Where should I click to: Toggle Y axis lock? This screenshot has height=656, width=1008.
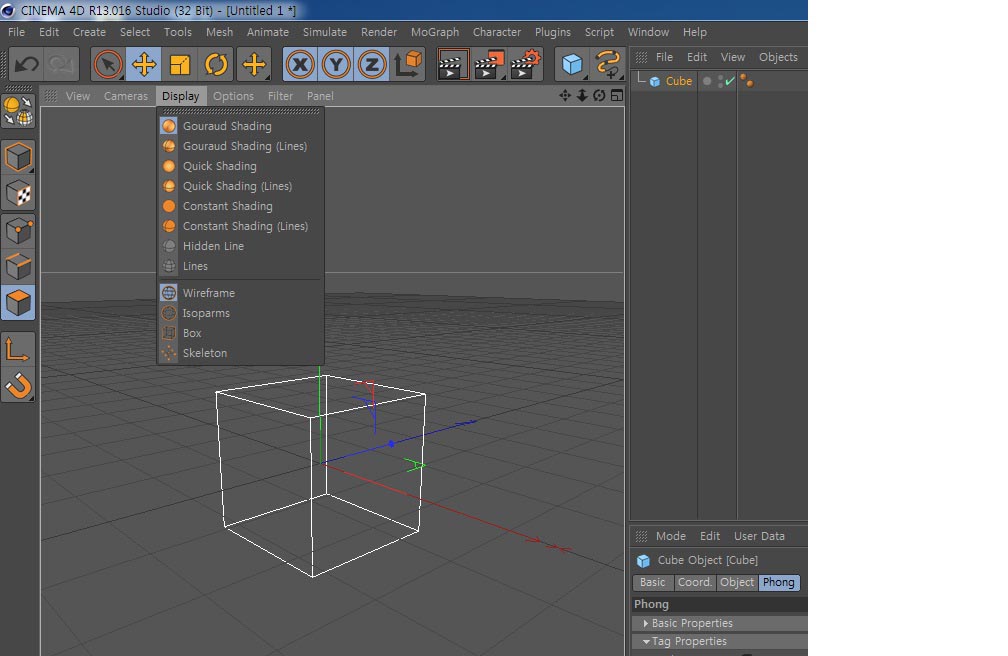[x=336, y=65]
